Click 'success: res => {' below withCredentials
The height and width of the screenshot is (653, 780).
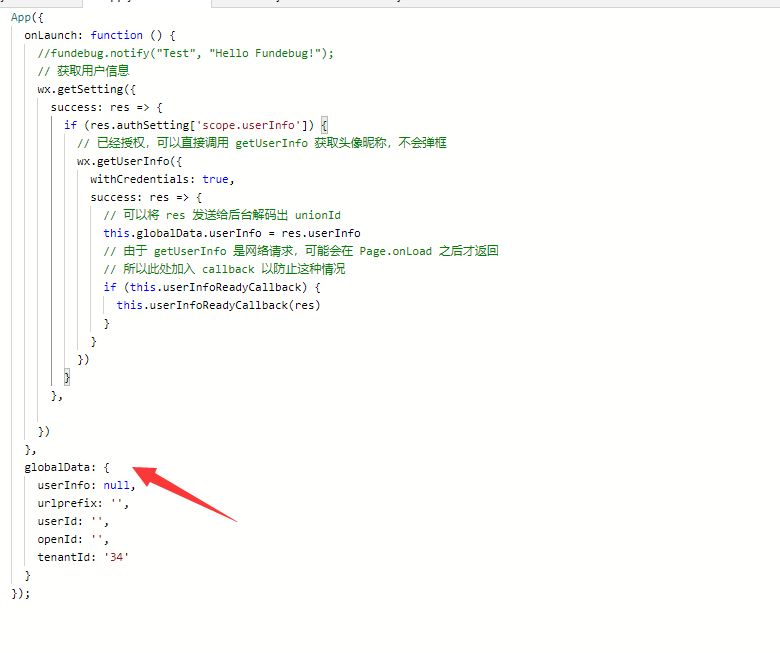point(146,197)
